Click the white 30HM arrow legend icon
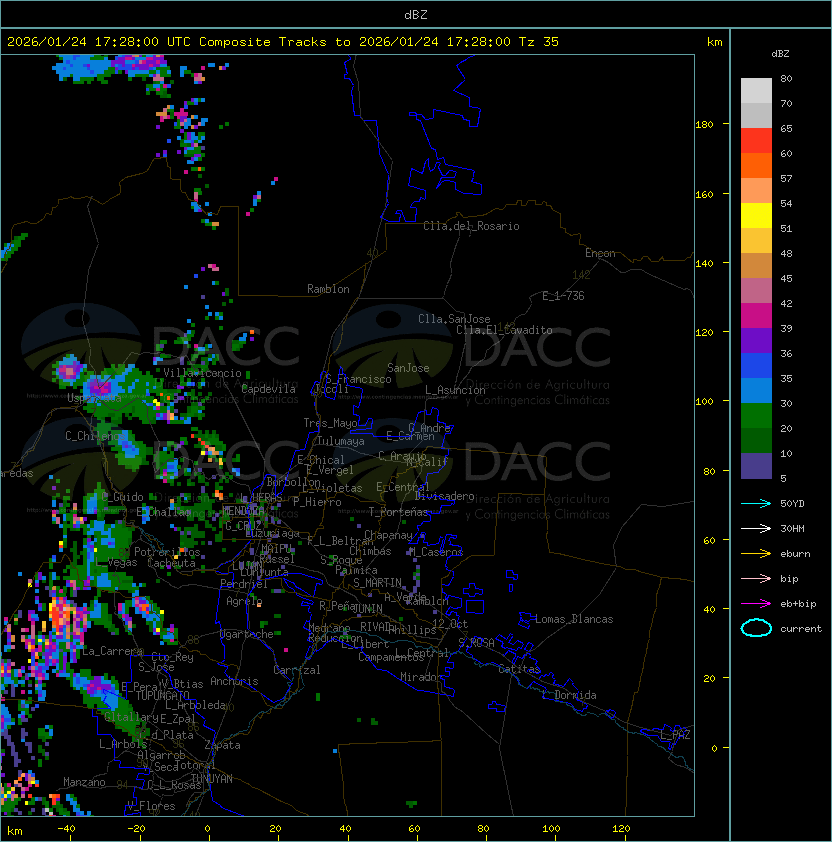The height and width of the screenshot is (842, 832). [756, 528]
